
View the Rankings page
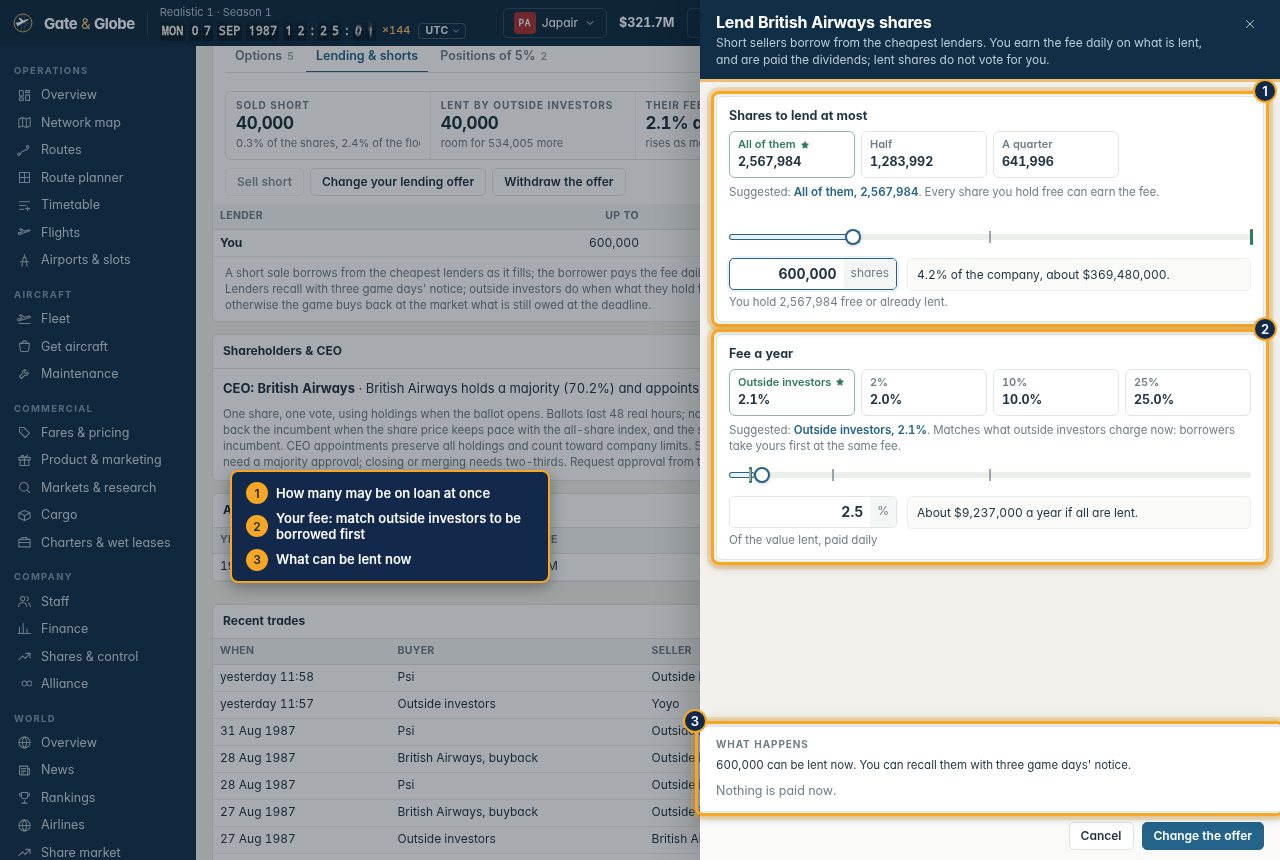click(x=68, y=797)
